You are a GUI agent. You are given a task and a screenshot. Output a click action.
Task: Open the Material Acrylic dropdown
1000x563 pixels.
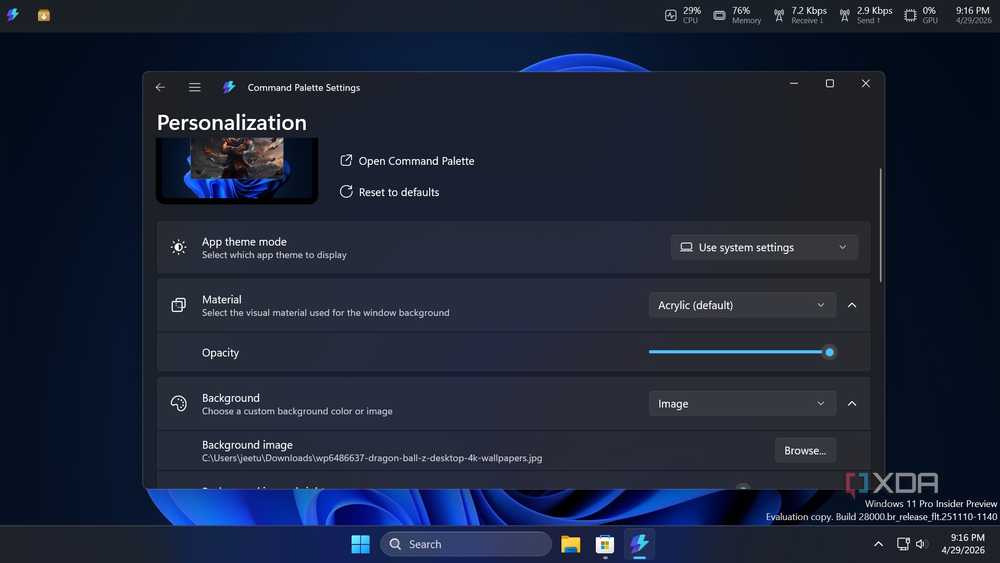coord(742,305)
